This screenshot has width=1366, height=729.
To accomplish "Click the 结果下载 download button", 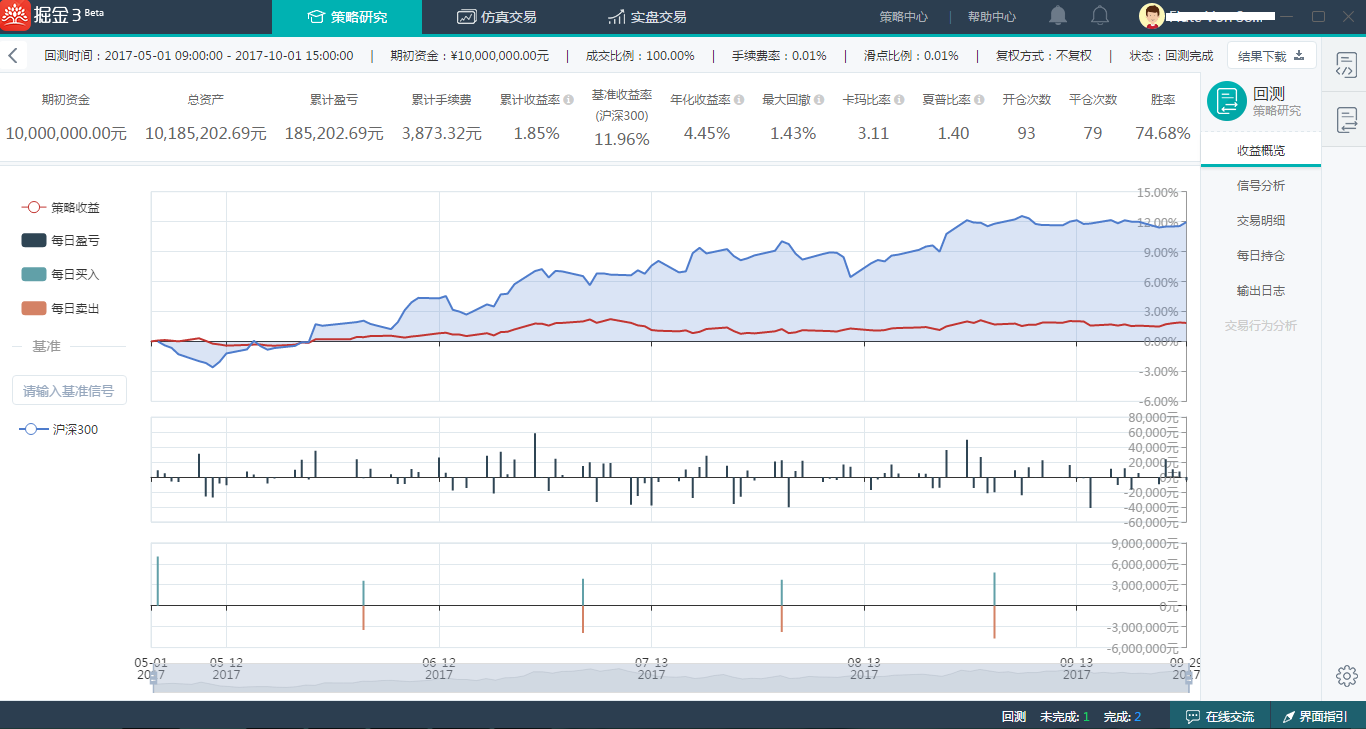I will click(x=1271, y=56).
